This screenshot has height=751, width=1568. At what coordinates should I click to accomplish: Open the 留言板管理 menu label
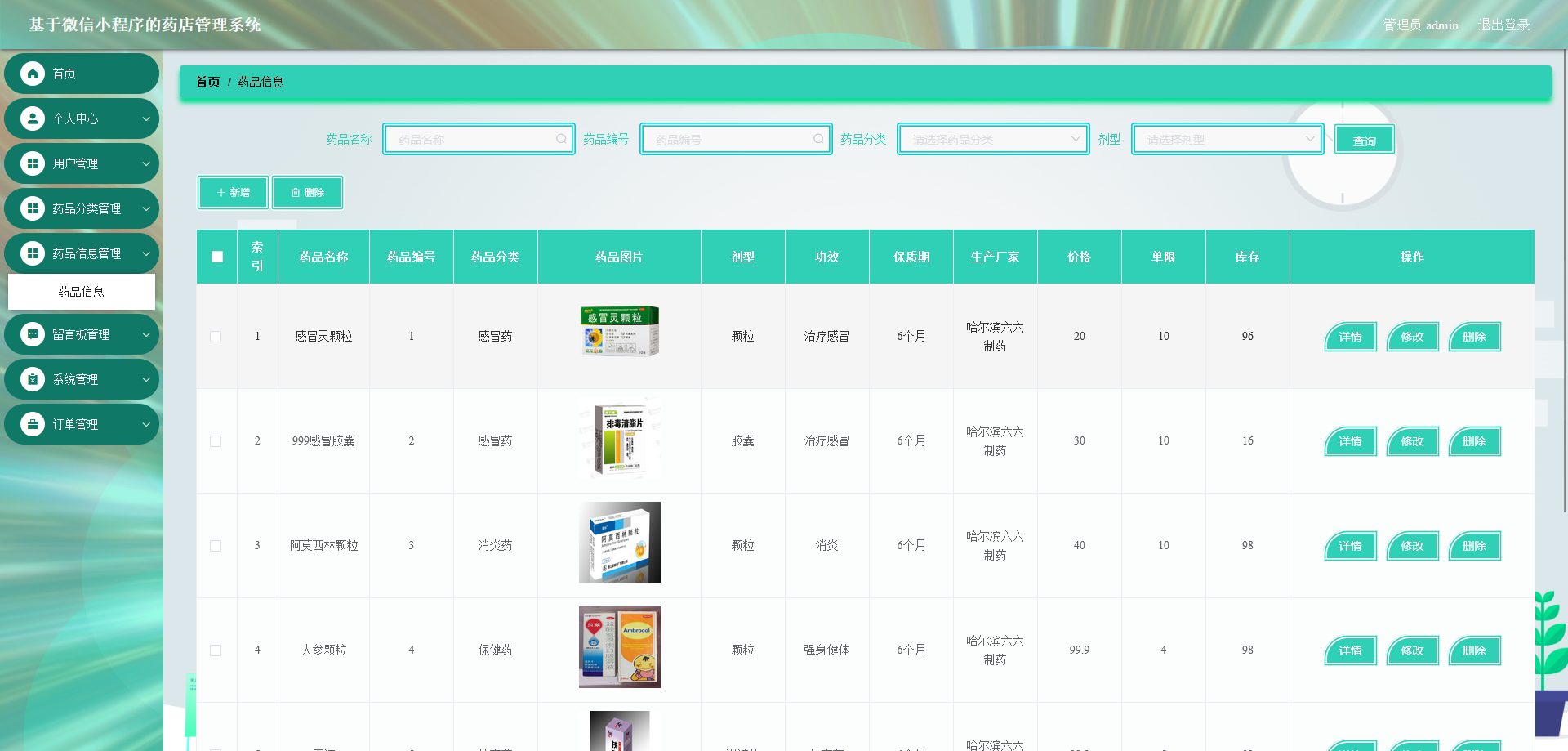(81, 334)
